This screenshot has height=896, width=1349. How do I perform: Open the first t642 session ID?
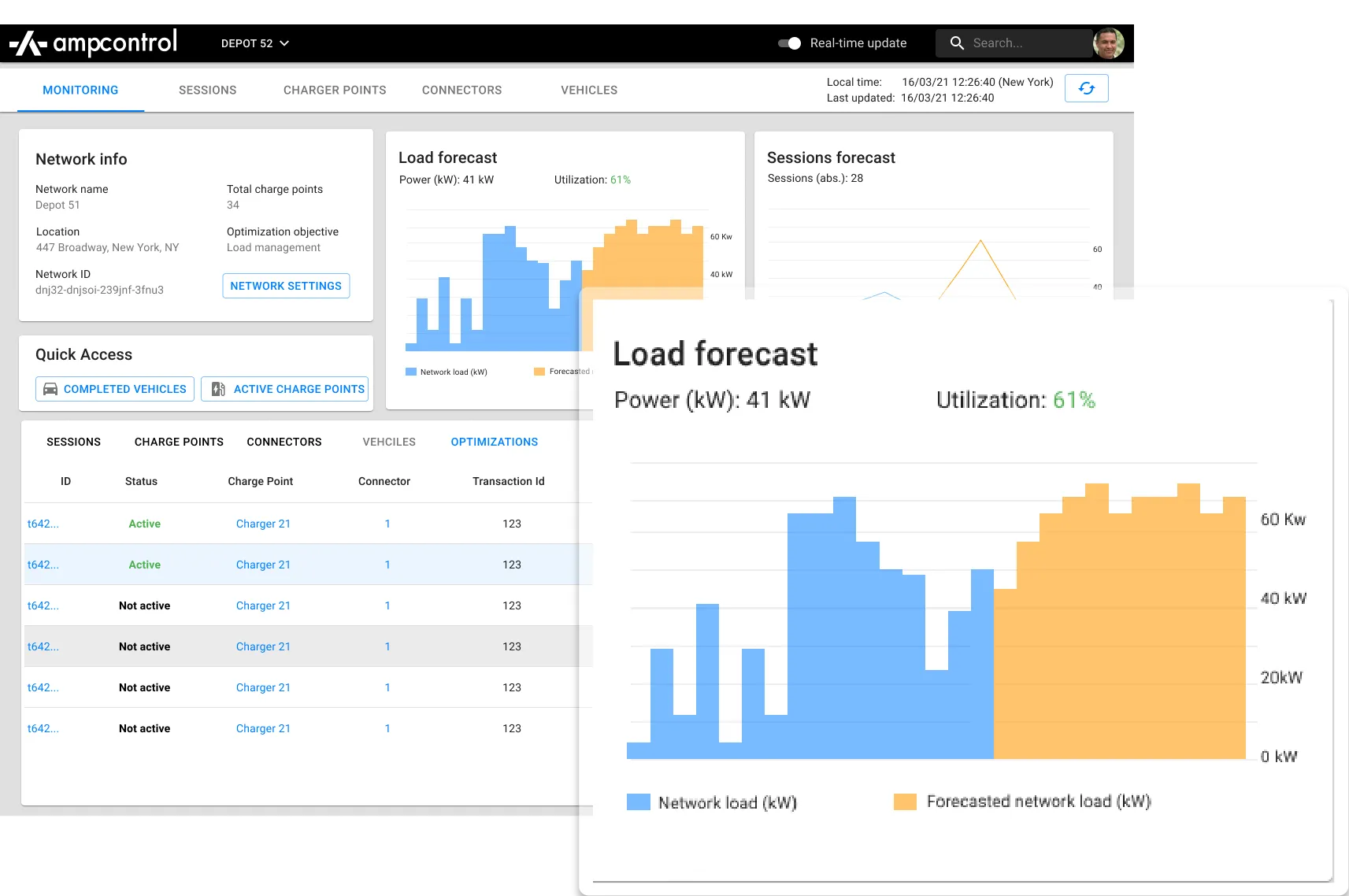pyautogui.click(x=43, y=524)
